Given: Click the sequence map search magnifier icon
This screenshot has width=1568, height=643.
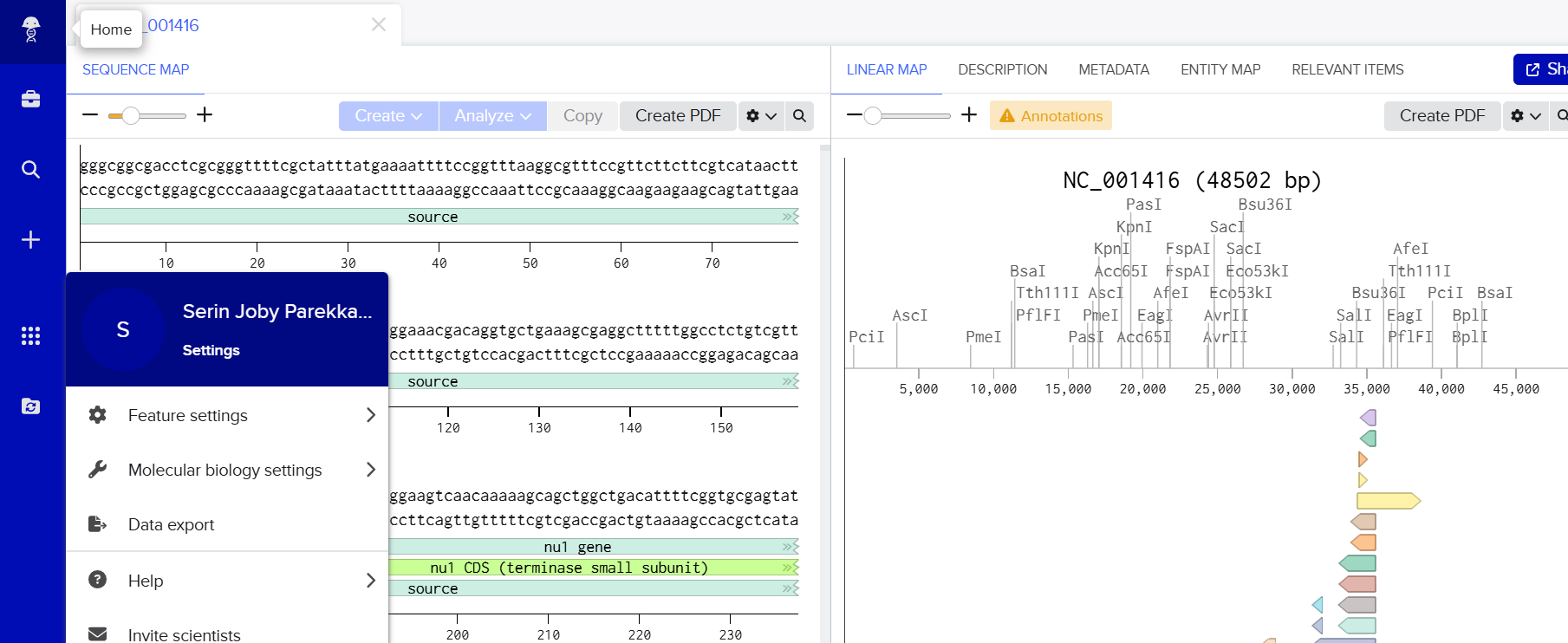Looking at the screenshot, I should coord(799,116).
